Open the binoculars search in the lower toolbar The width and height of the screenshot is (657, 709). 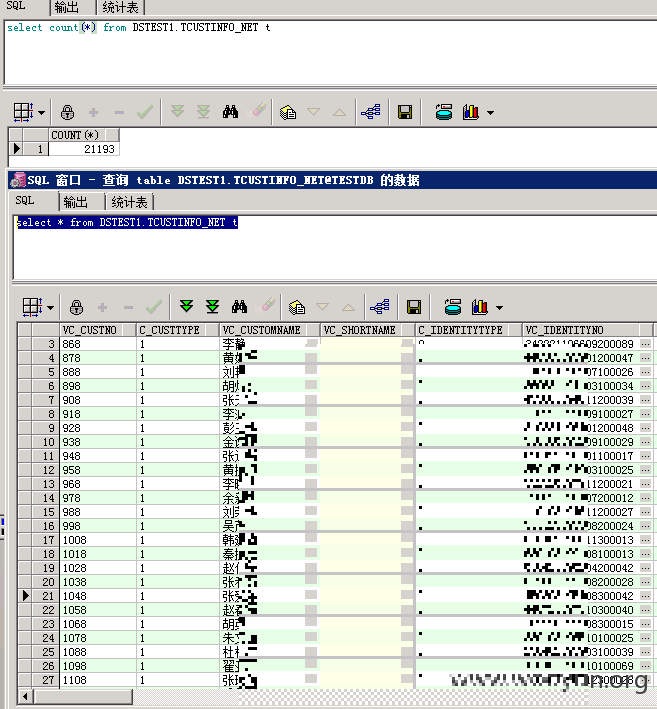(239, 307)
